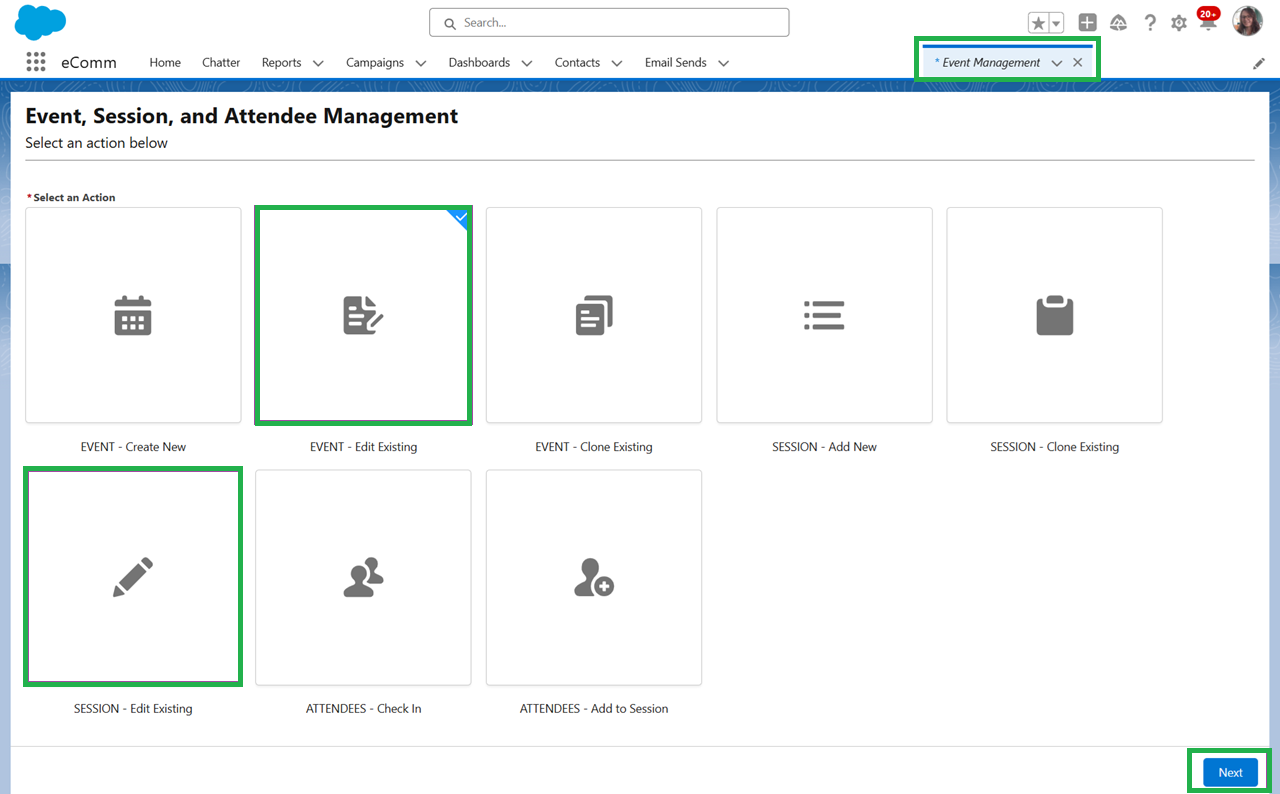Click the Salesforce cloud logo
Viewport: 1280px width, 794px height.
(40, 22)
